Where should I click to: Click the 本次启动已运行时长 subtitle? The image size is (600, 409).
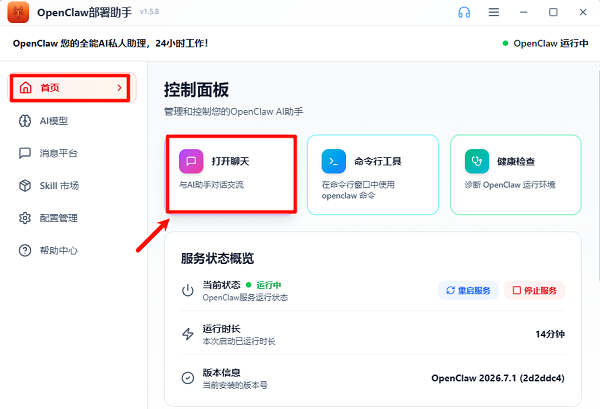[x=239, y=341]
